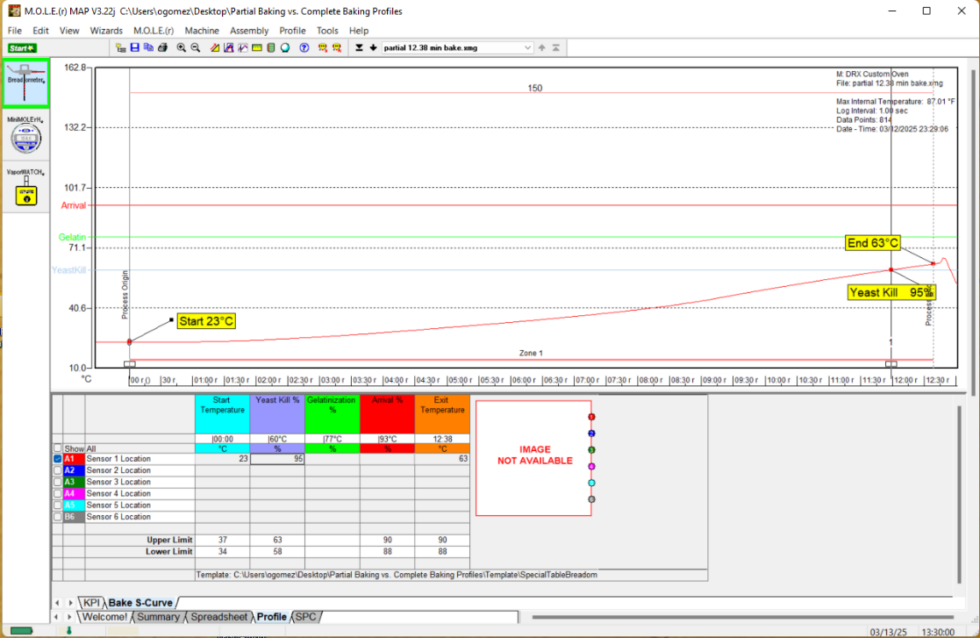Click the Save toolbar icon
The image size is (980, 638).
pos(134,47)
